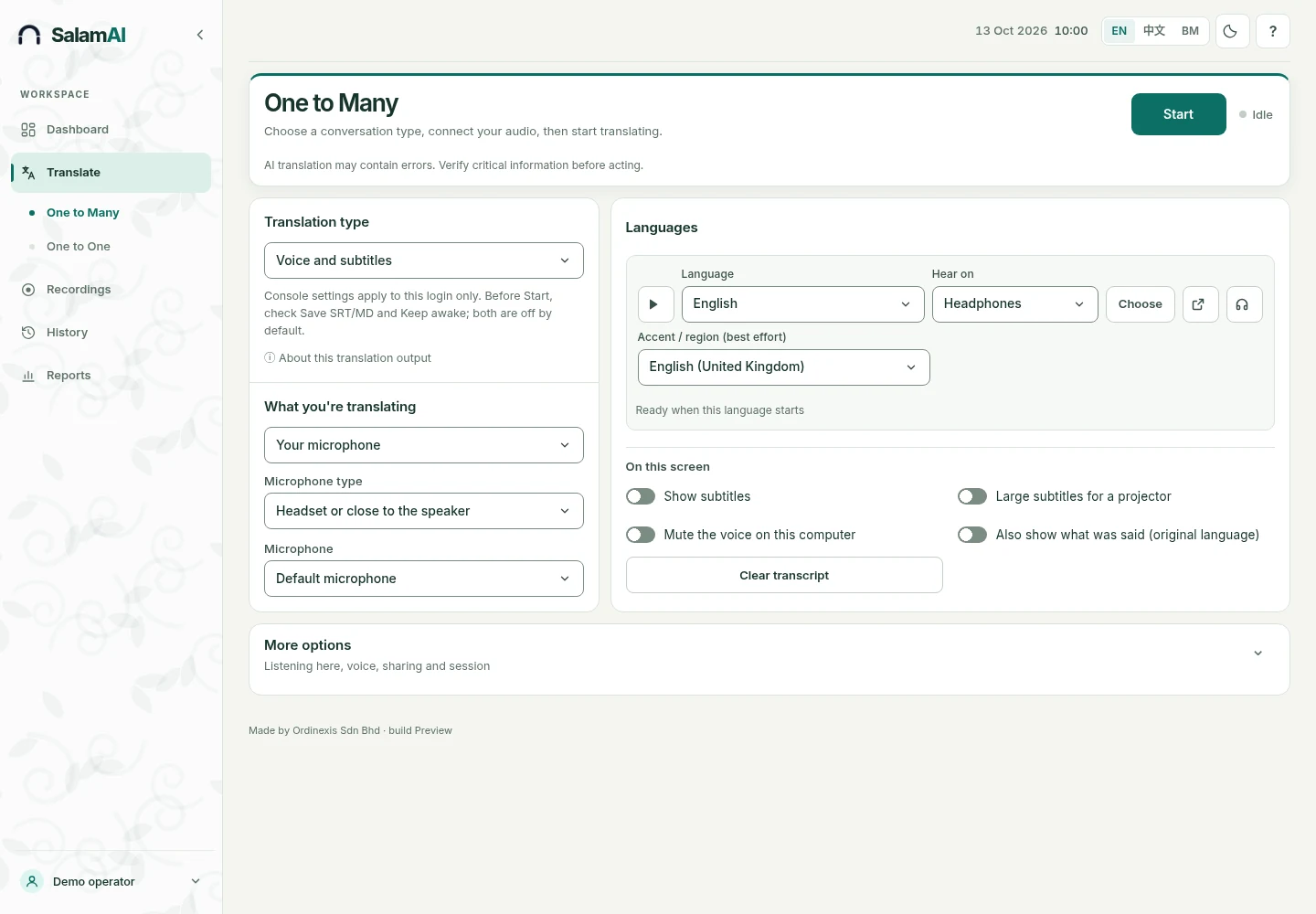The height and width of the screenshot is (914, 1316).
Task: Expand the More options section chevron
Action: click(x=1258, y=654)
